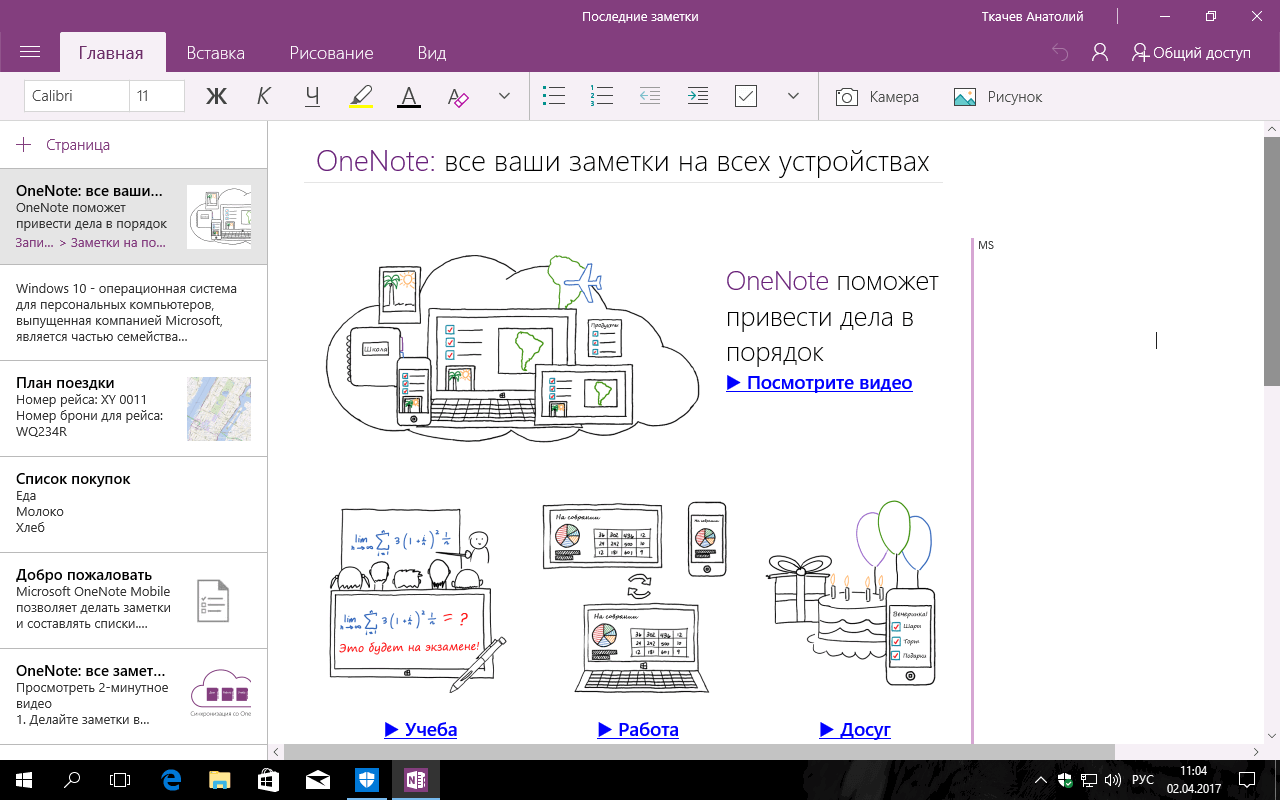Insert a picture via Рисунок
Screen dimensions: 1280x800
tap(1000, 96)
